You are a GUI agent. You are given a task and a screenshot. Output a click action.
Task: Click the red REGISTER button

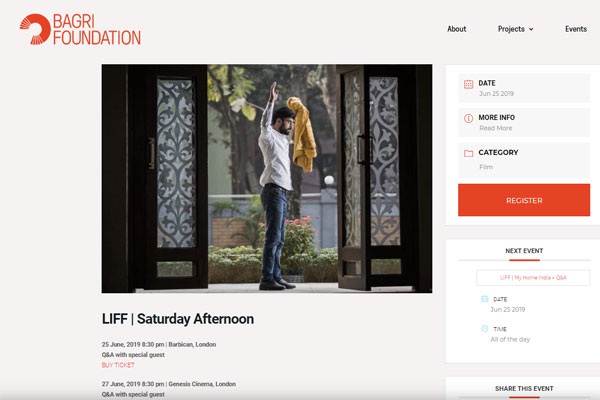click(524, 200)
